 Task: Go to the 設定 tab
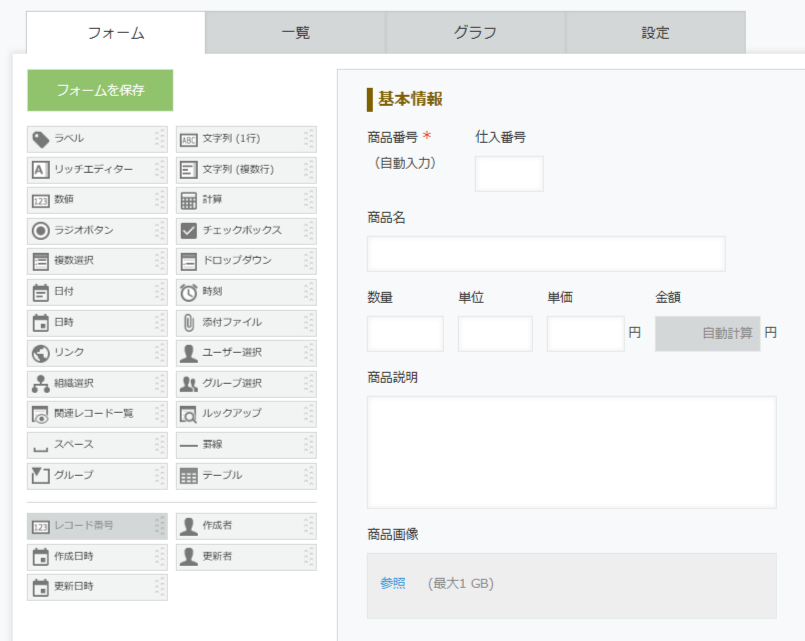(x=656, y=33)
